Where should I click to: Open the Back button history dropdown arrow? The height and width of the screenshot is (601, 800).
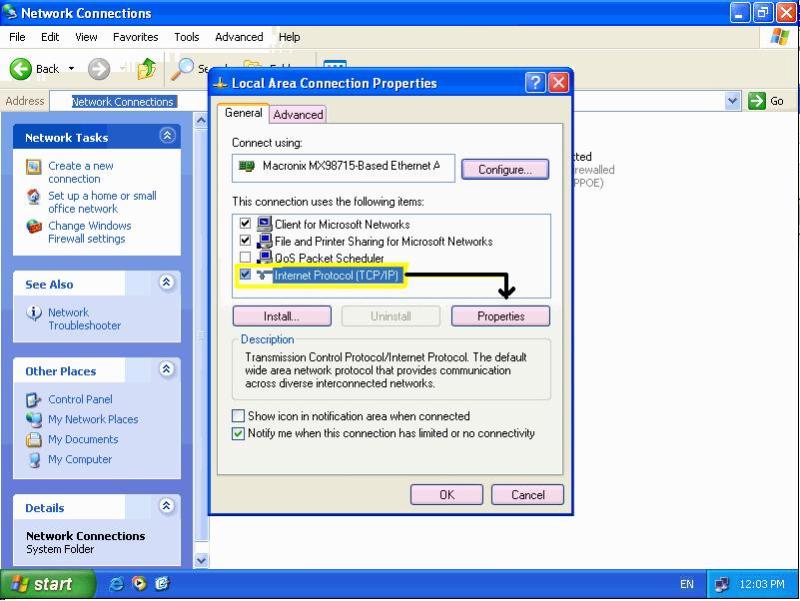(71, 68)
